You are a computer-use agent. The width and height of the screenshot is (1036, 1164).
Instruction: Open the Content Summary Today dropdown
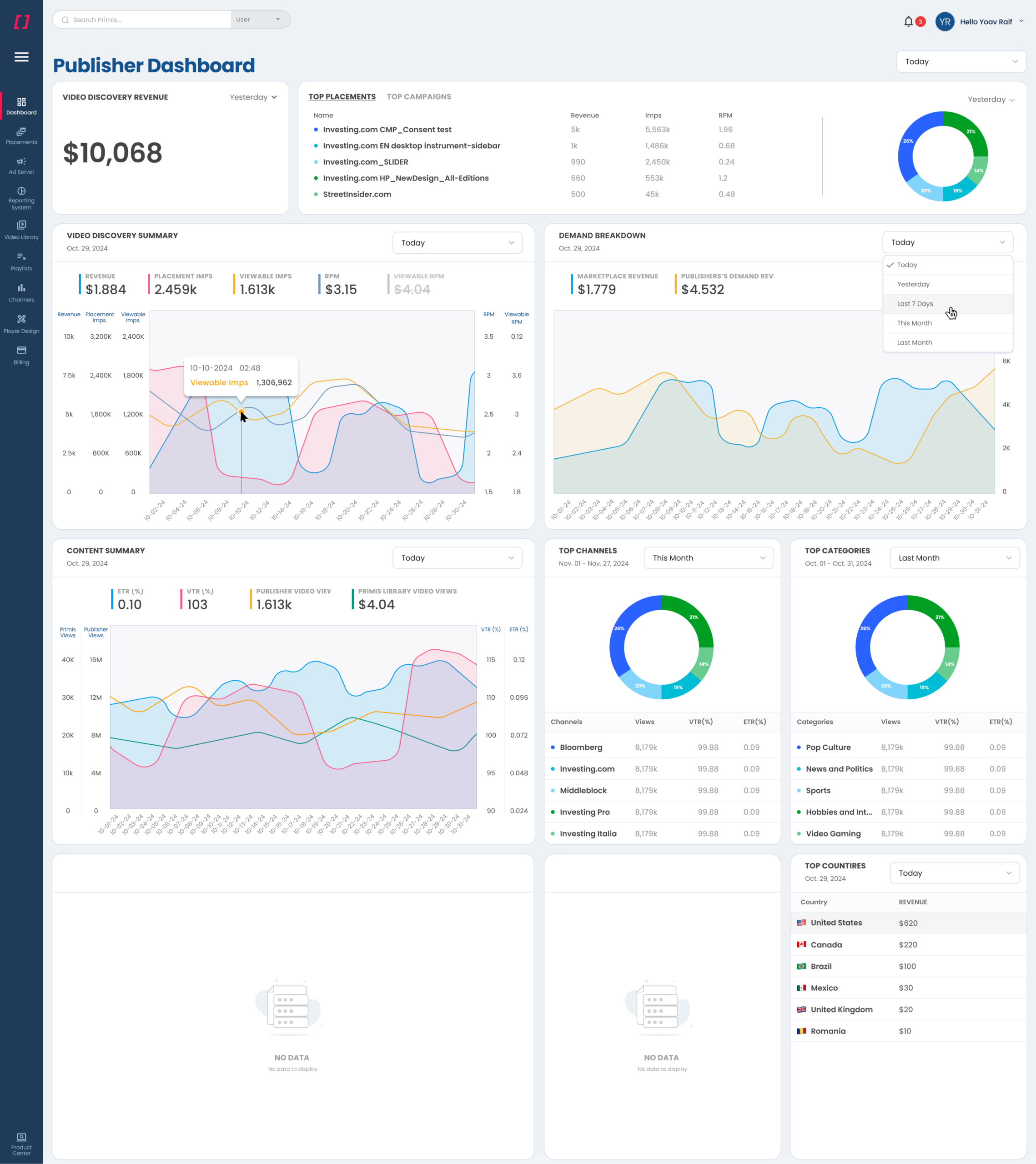point(457,558)
